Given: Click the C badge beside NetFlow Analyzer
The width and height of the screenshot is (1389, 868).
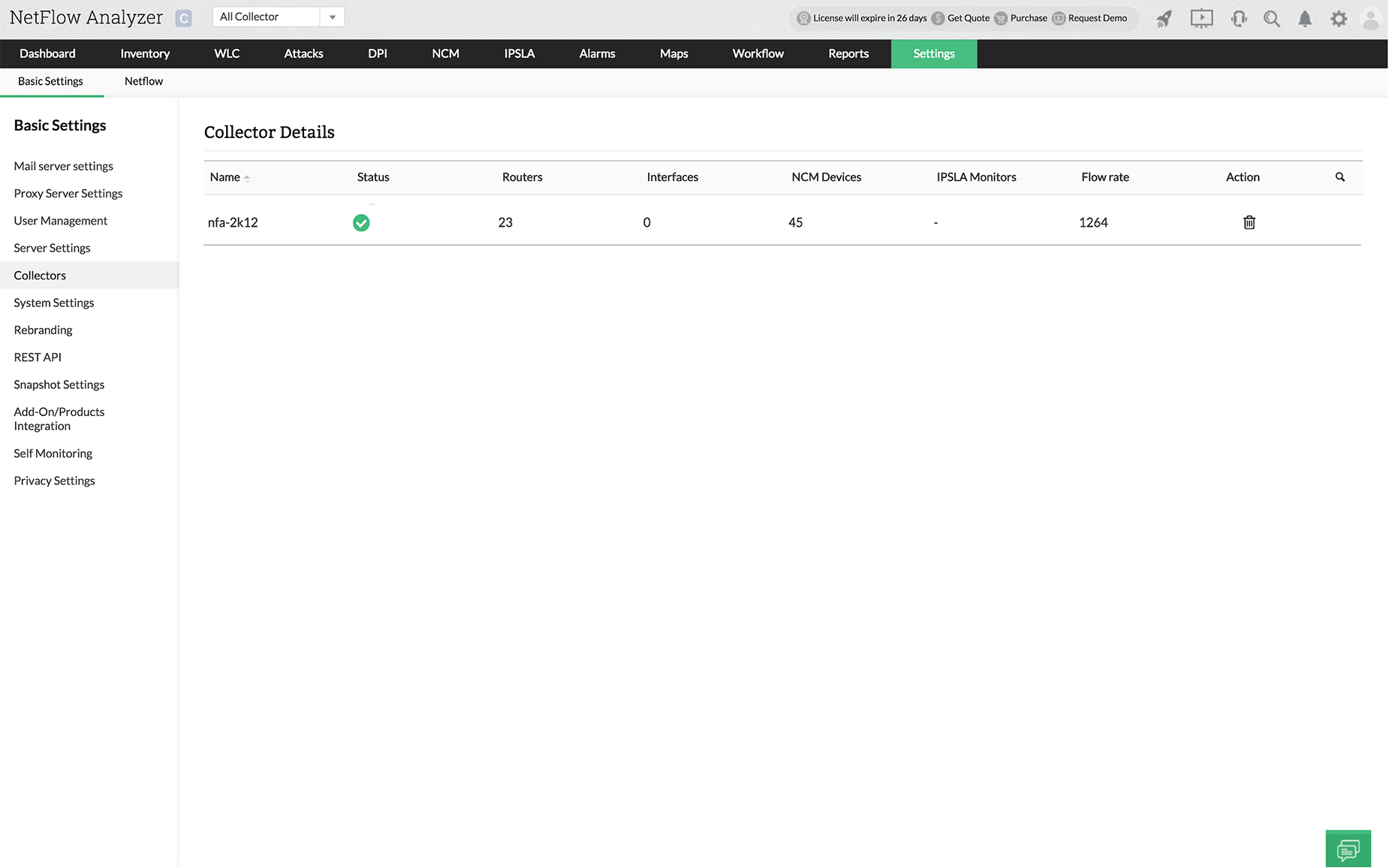Looking at the screenshot, I should pos(183,19).
